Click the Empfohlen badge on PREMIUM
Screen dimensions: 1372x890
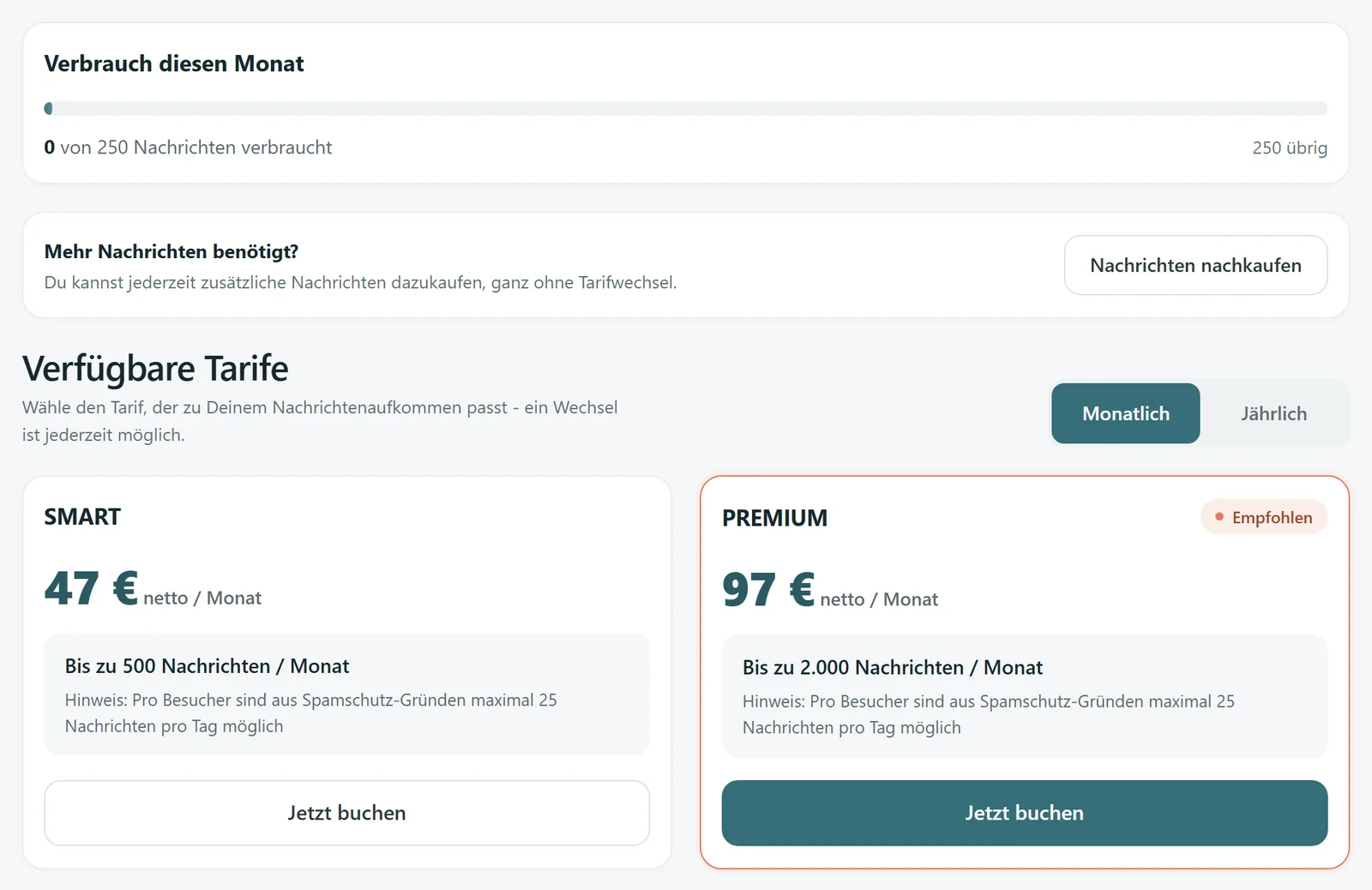pos(1264,517)
